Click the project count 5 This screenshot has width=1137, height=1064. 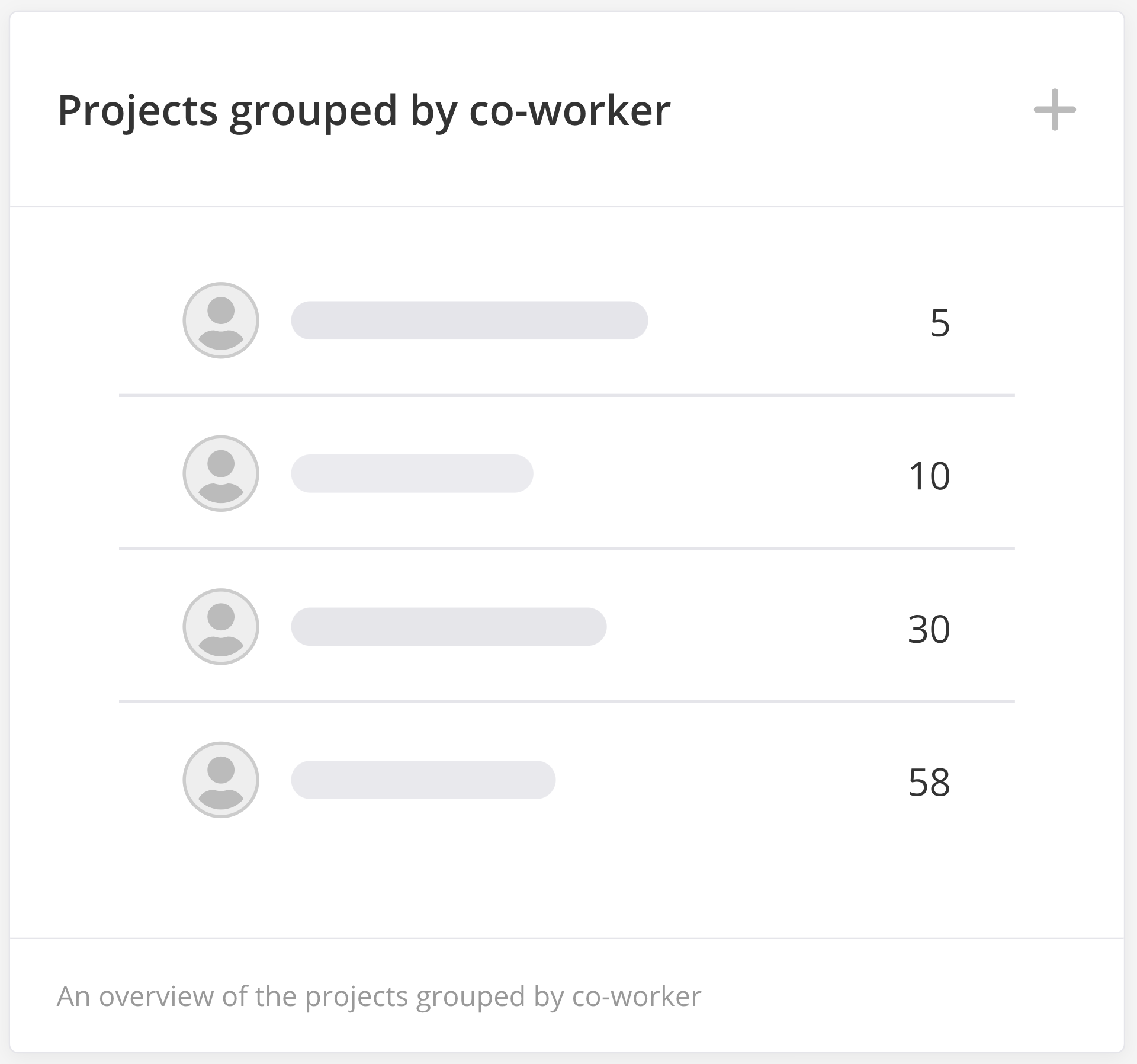[940, 323]
